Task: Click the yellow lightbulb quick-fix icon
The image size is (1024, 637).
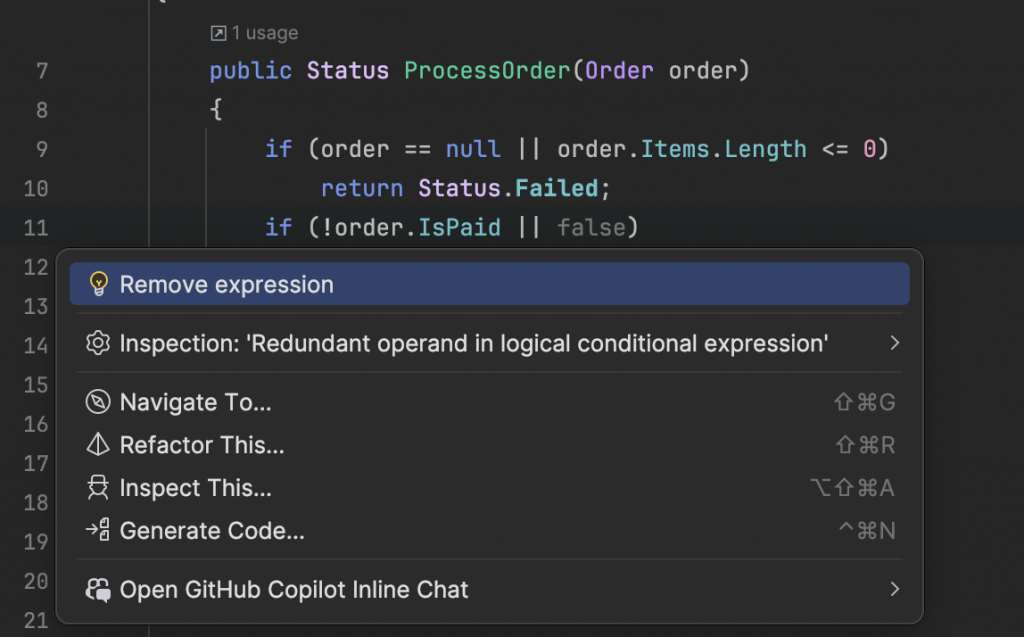Action: coord(98,284)
